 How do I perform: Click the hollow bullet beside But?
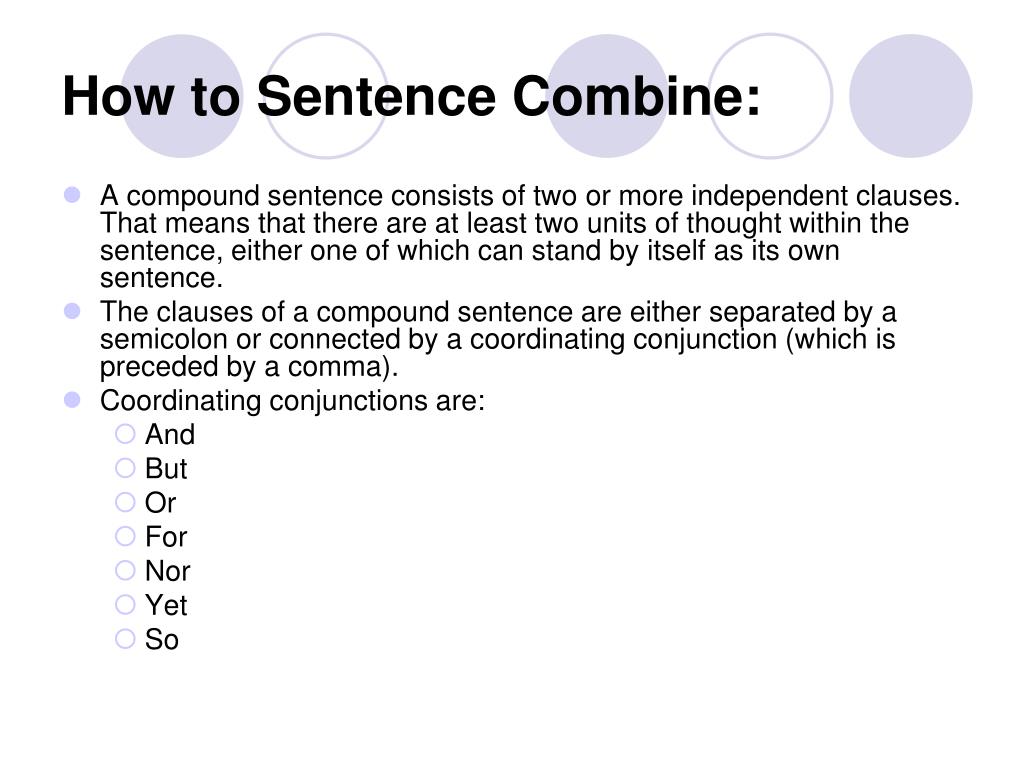pyautogui.click(x=125, y=468)
